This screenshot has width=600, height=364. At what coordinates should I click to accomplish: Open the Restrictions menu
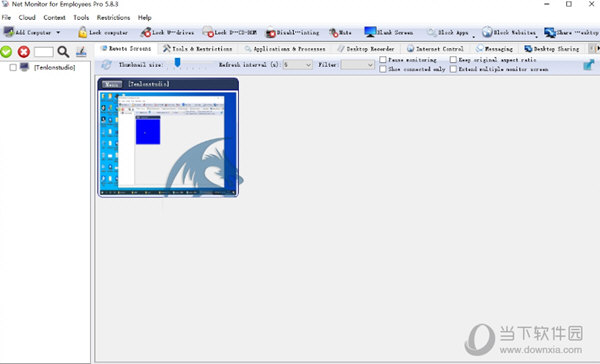click(x=113, y=17)
